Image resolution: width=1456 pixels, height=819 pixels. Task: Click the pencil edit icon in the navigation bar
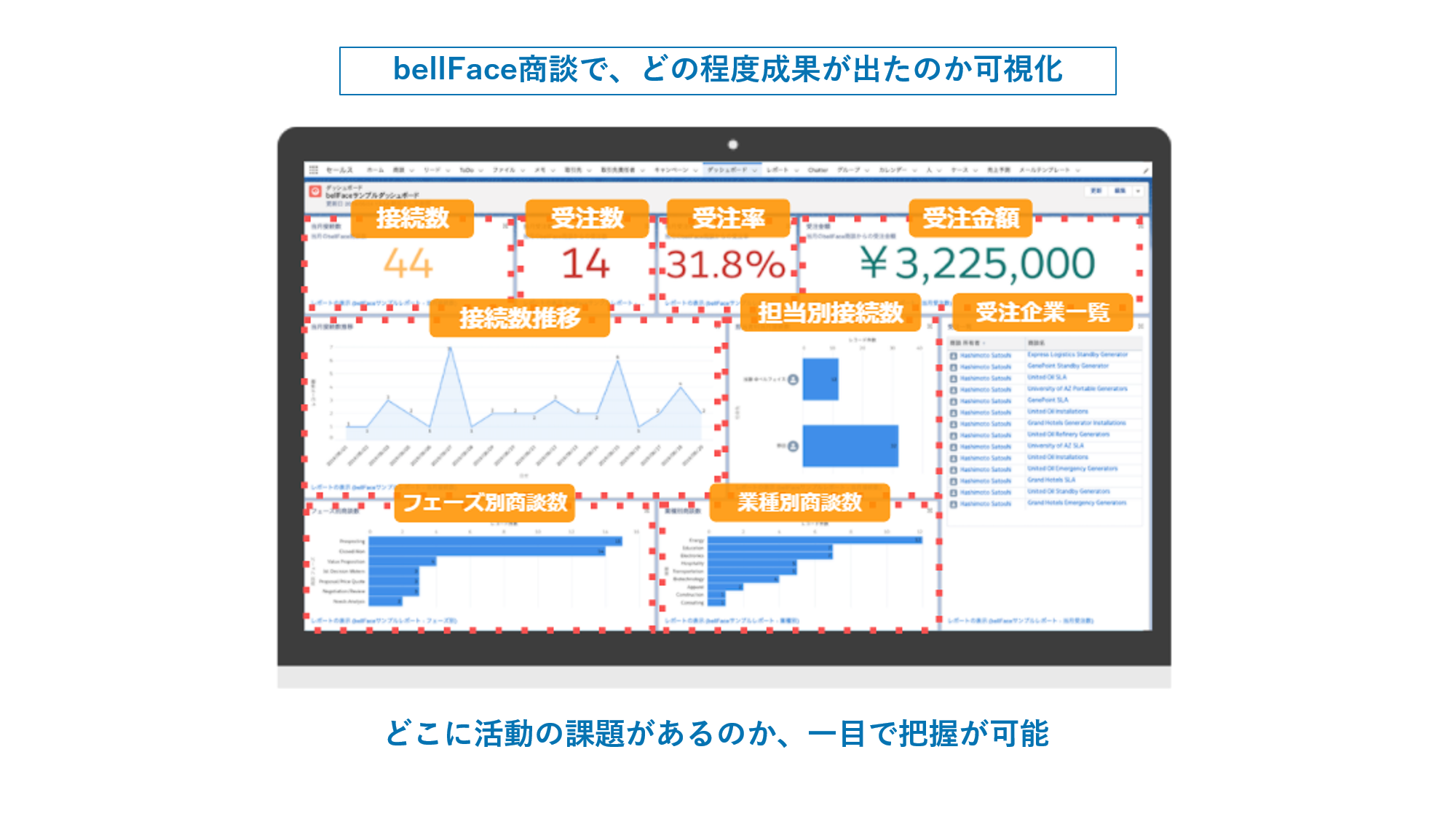point(1146,170)
